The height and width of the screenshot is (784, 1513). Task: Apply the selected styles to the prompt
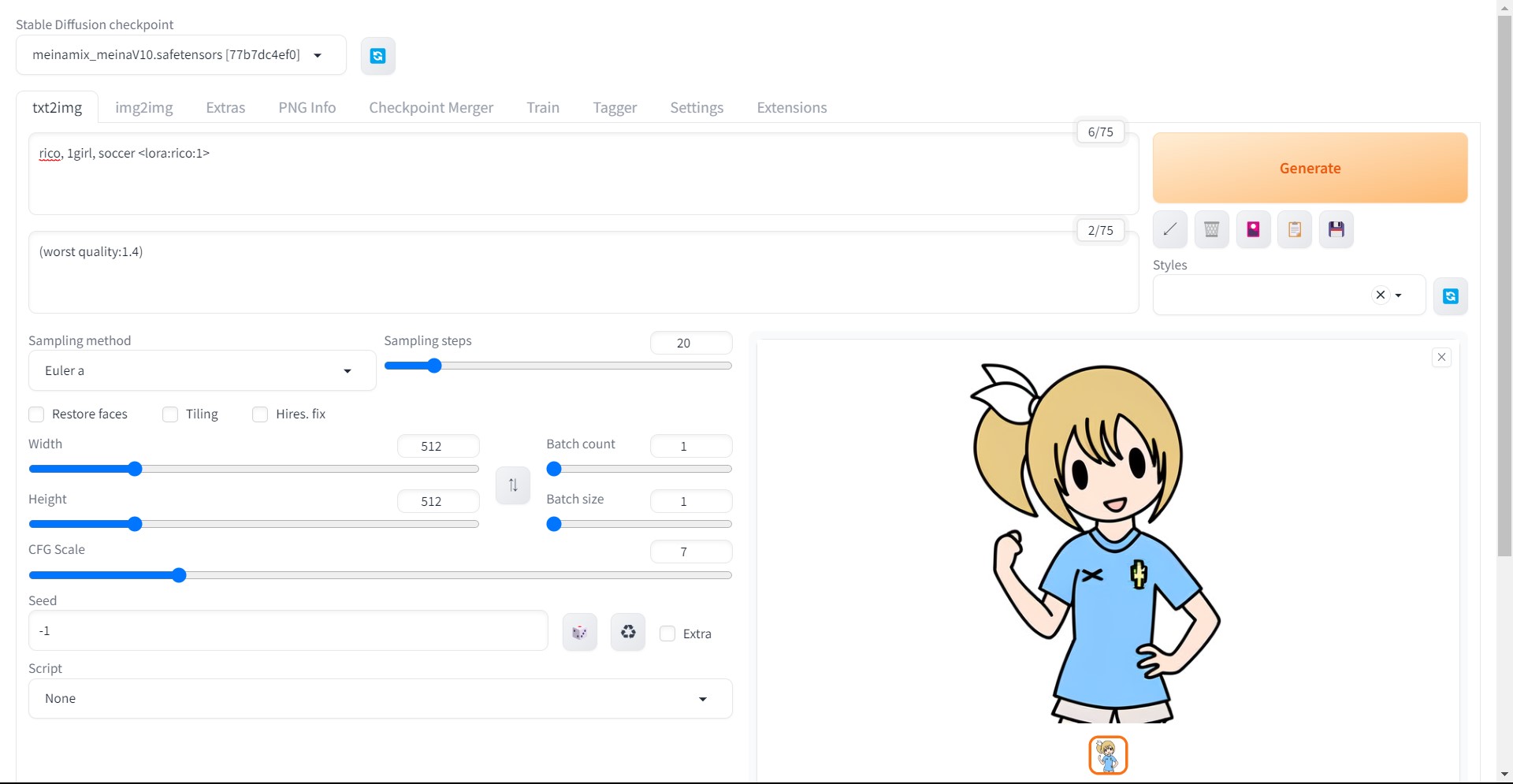pos(1295,229)
